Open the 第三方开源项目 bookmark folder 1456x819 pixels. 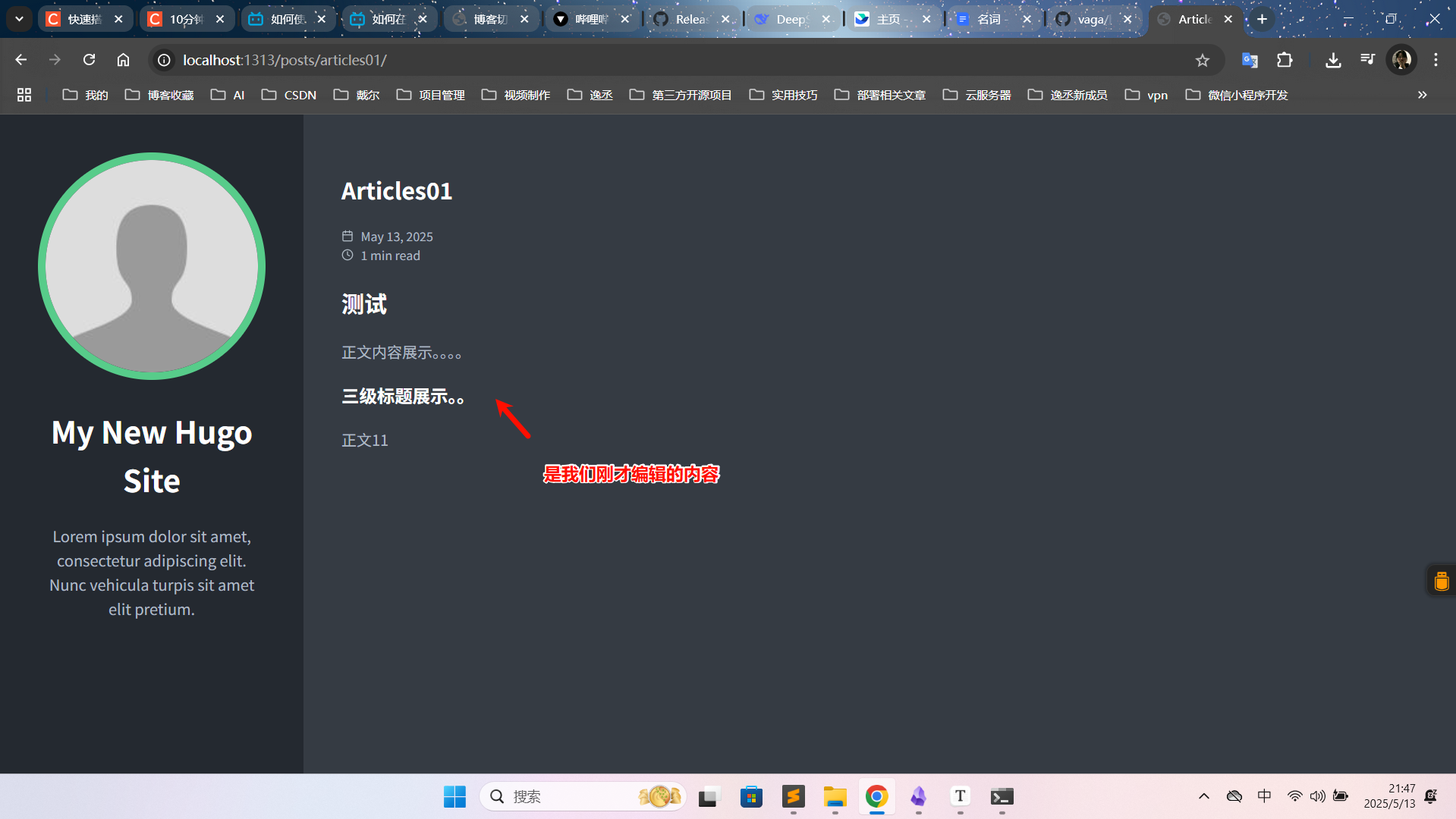(x=681, y=95)
